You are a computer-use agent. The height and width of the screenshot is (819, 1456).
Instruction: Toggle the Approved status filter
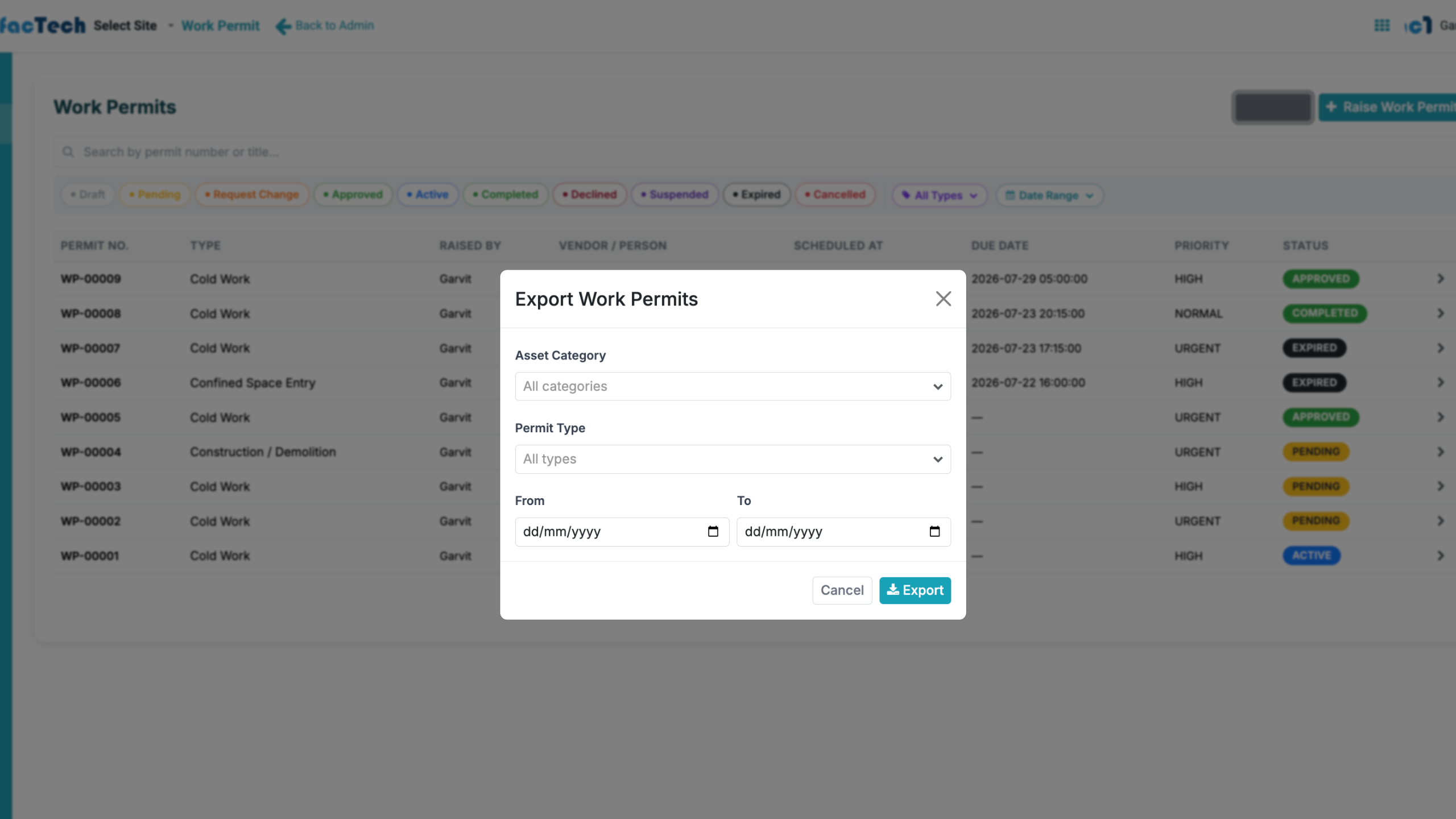coord(353,195)
